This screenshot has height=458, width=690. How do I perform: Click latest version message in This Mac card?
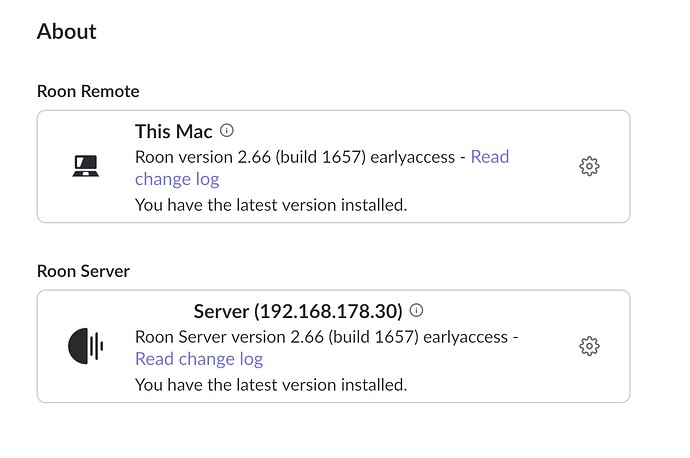271,205
